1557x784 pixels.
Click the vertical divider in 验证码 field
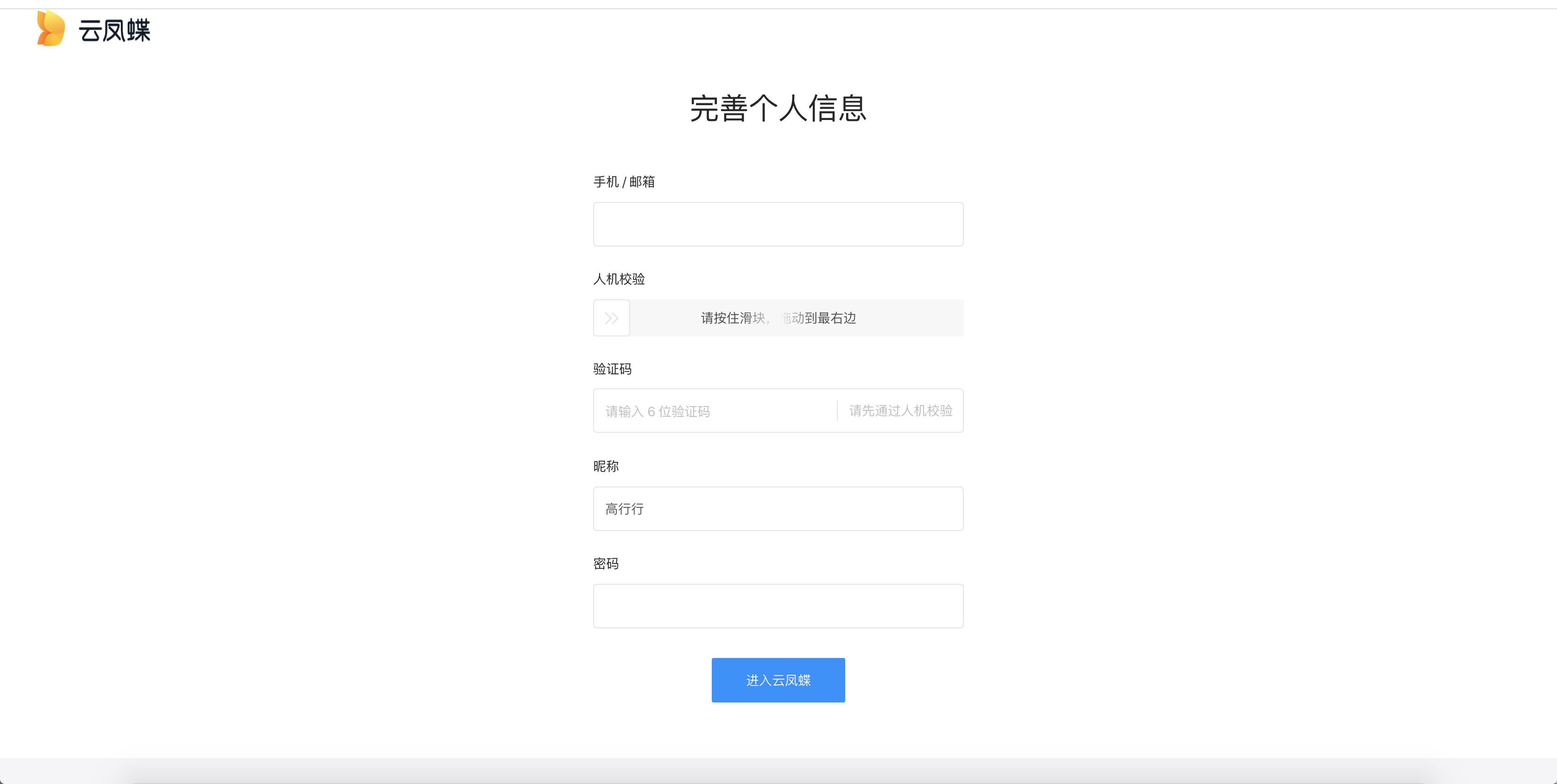tap(837, 411)
